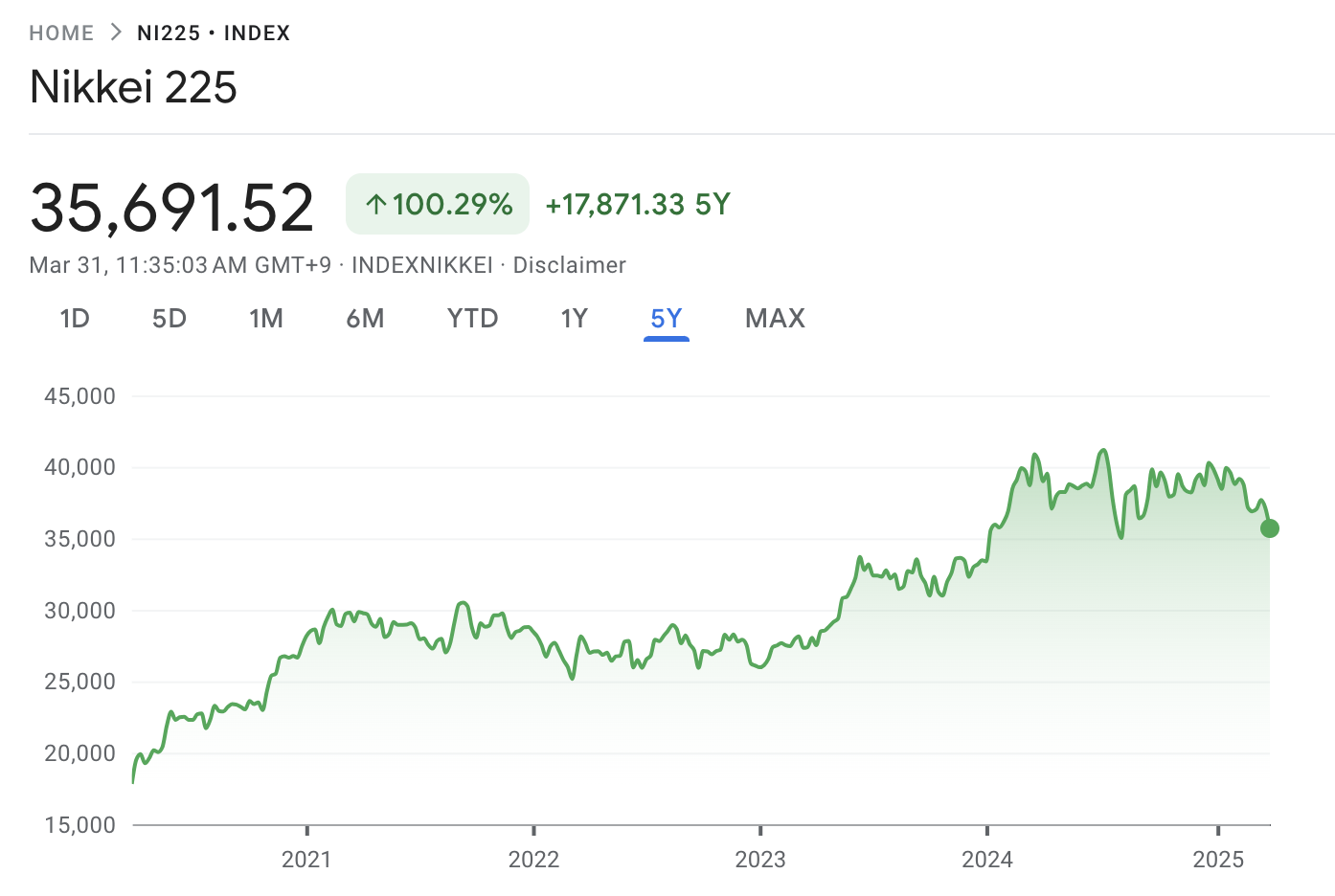
Task: Click the green current-price dot on chart
Action: pyautogui.click(x=1269, y=528)
